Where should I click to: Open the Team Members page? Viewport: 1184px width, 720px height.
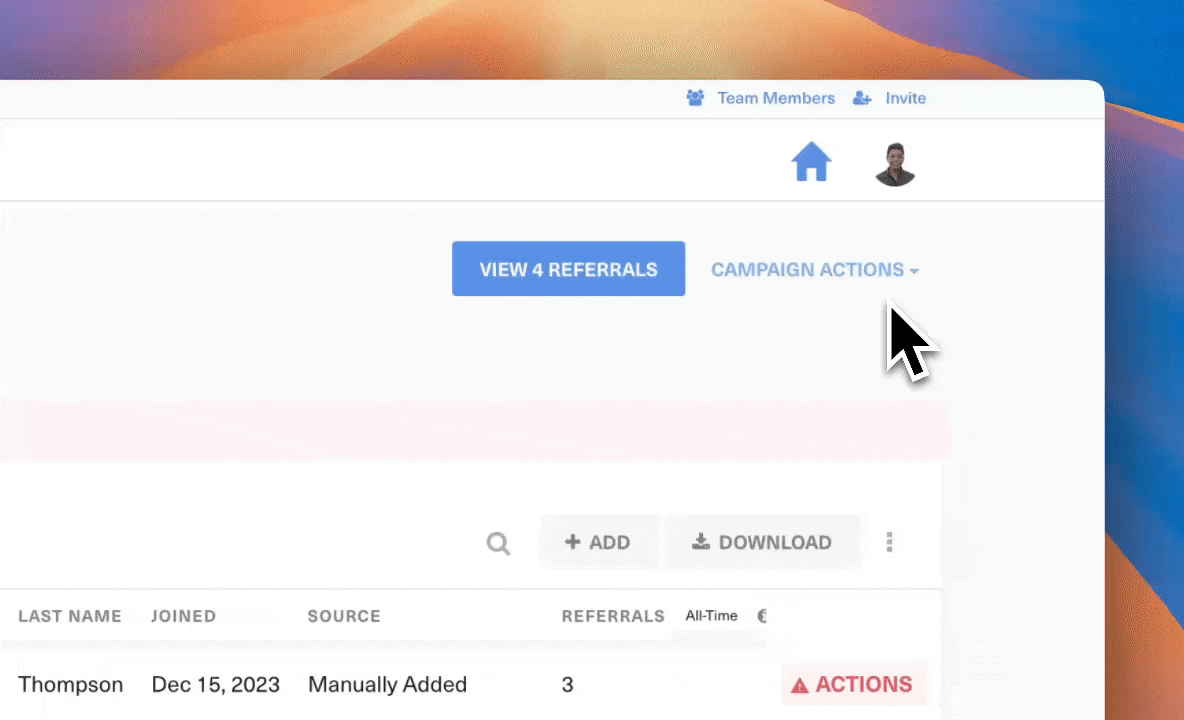776,97
